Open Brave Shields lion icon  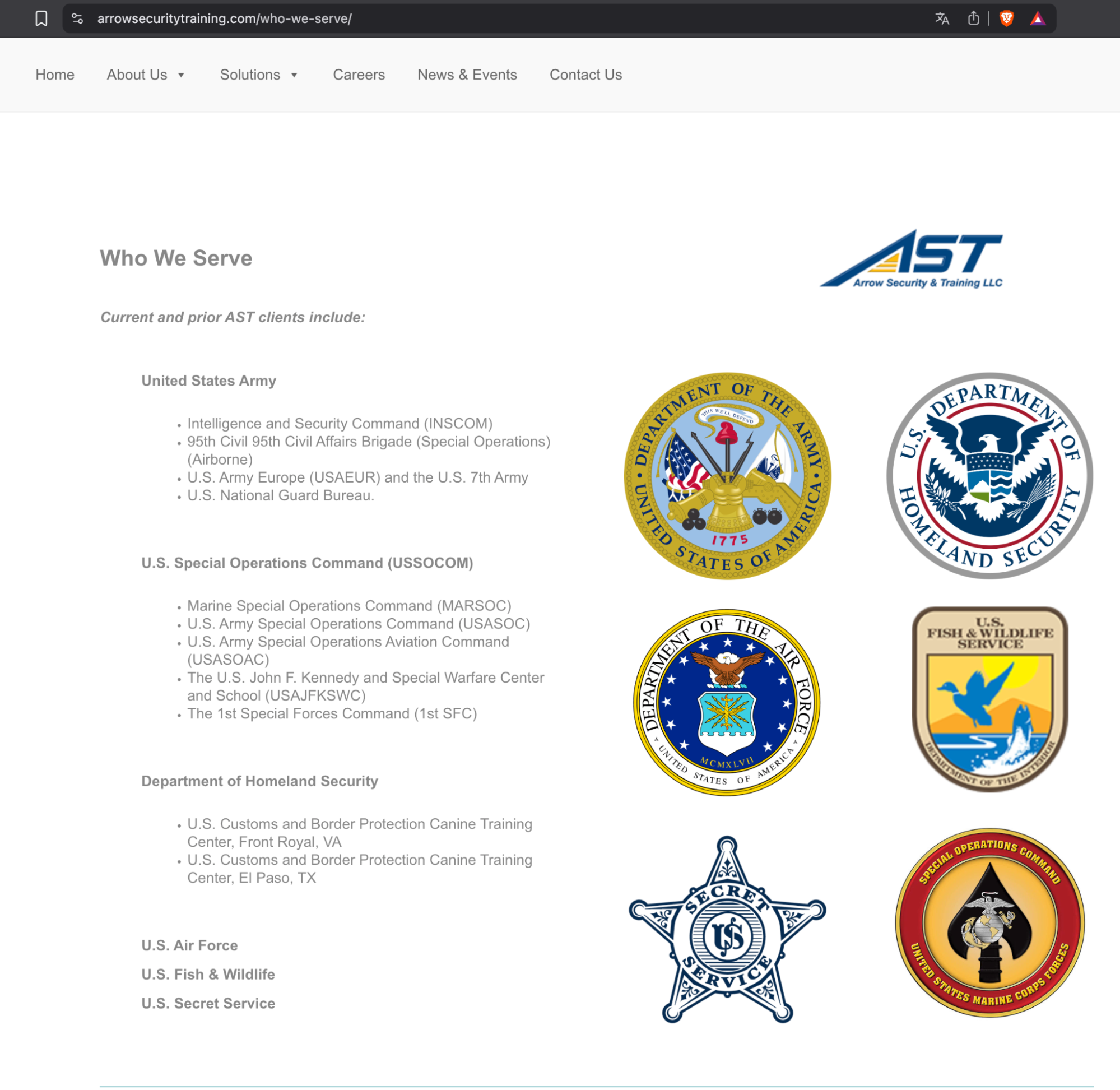tap(1006, 18)
